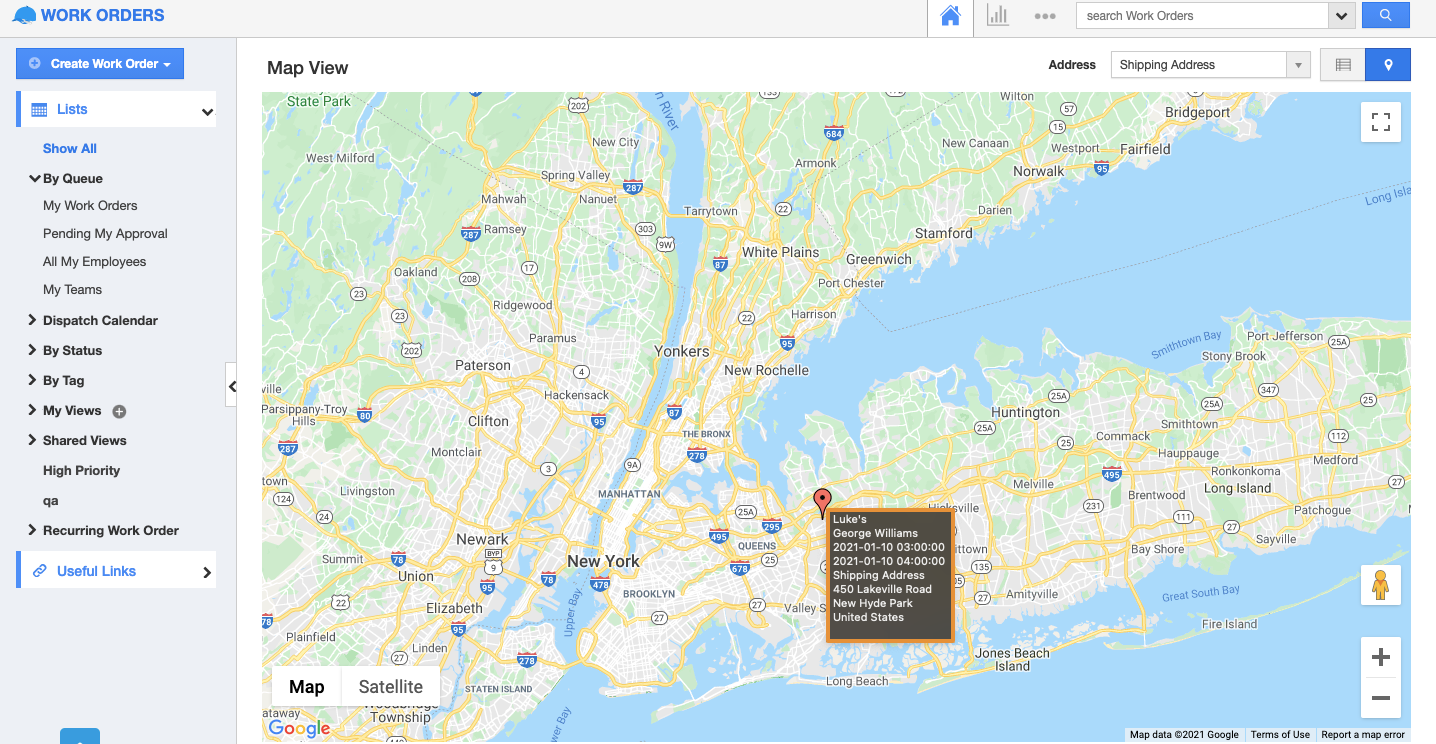Collapse the By Queue group
The width and height of the screenshot is (1436, 744).
35,178
